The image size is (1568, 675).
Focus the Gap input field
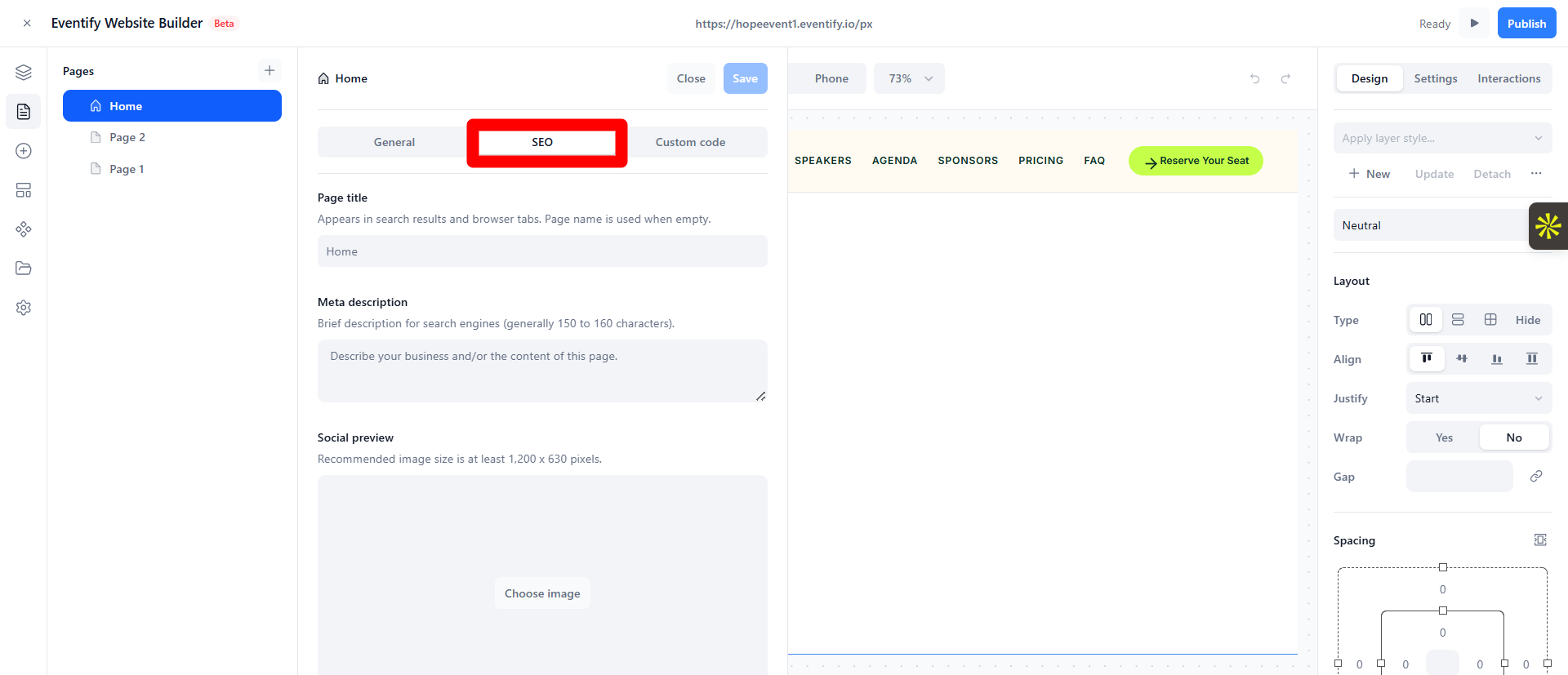1459,476
